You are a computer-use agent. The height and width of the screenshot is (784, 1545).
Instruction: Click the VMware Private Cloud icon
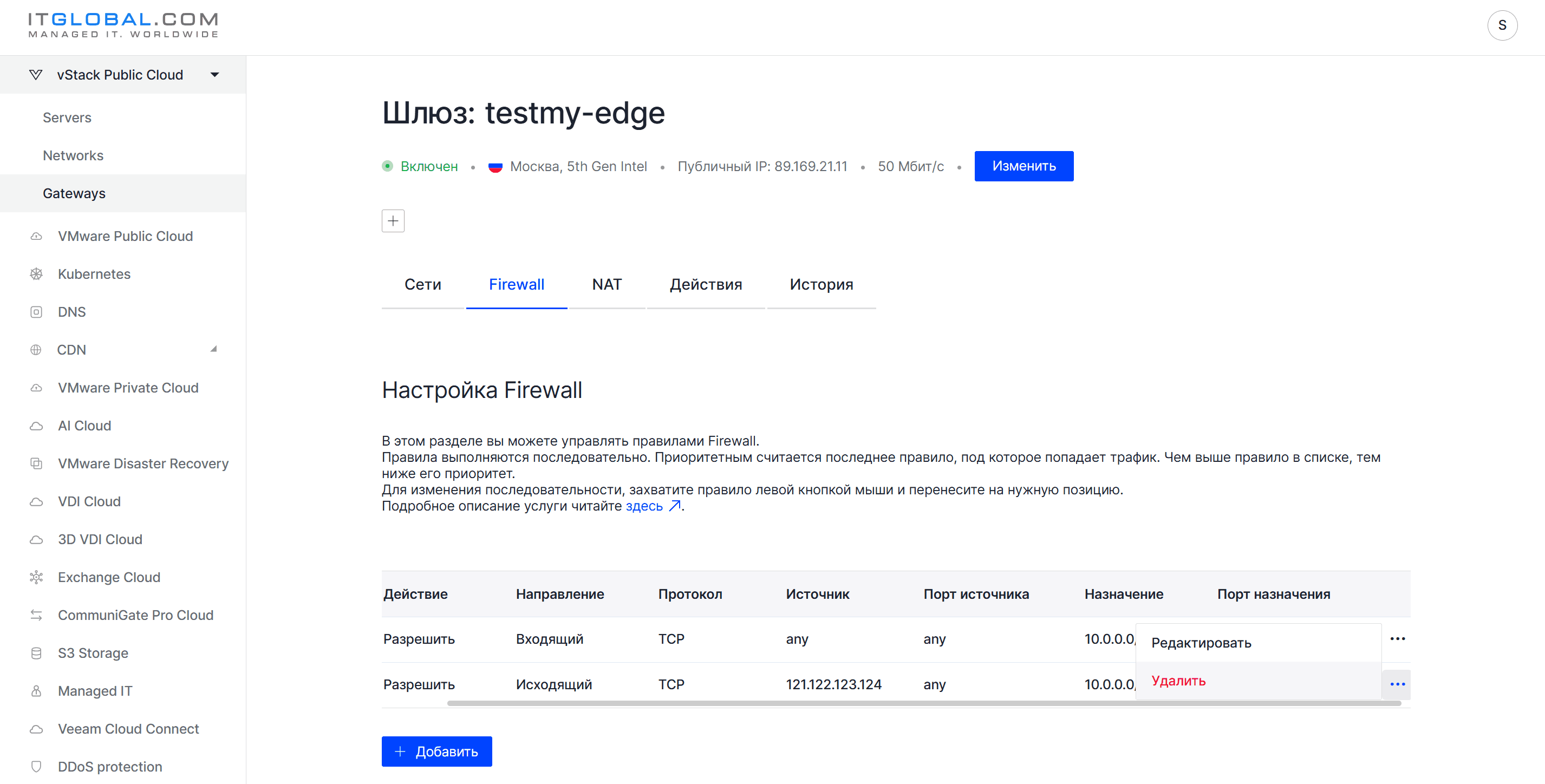36,388
